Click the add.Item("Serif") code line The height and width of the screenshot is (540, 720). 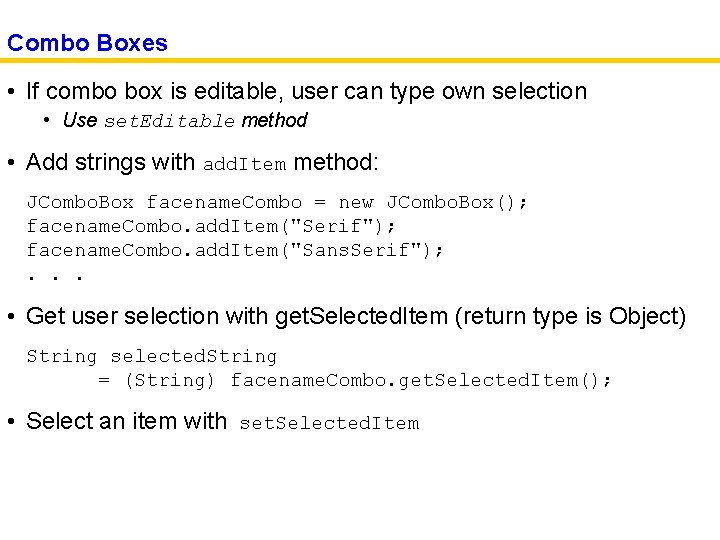(x=211, y=227)
